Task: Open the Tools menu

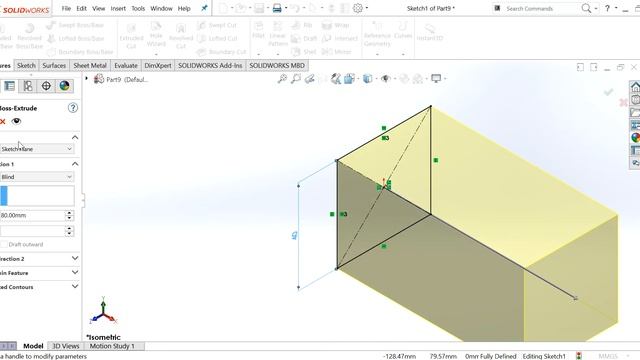Action: tap(138, 8)
